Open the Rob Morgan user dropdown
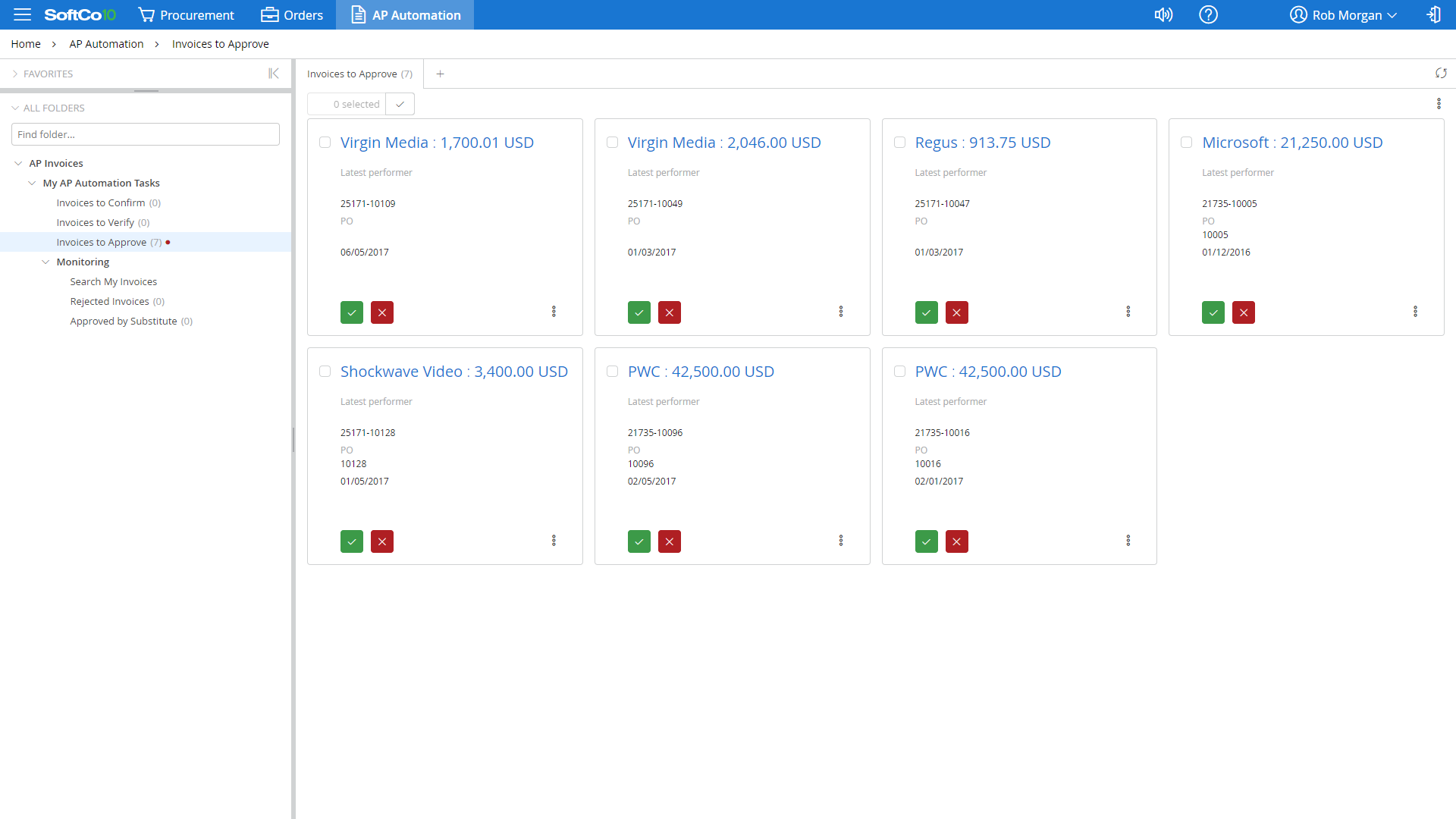1456x819 pixels. point(1343,15)
